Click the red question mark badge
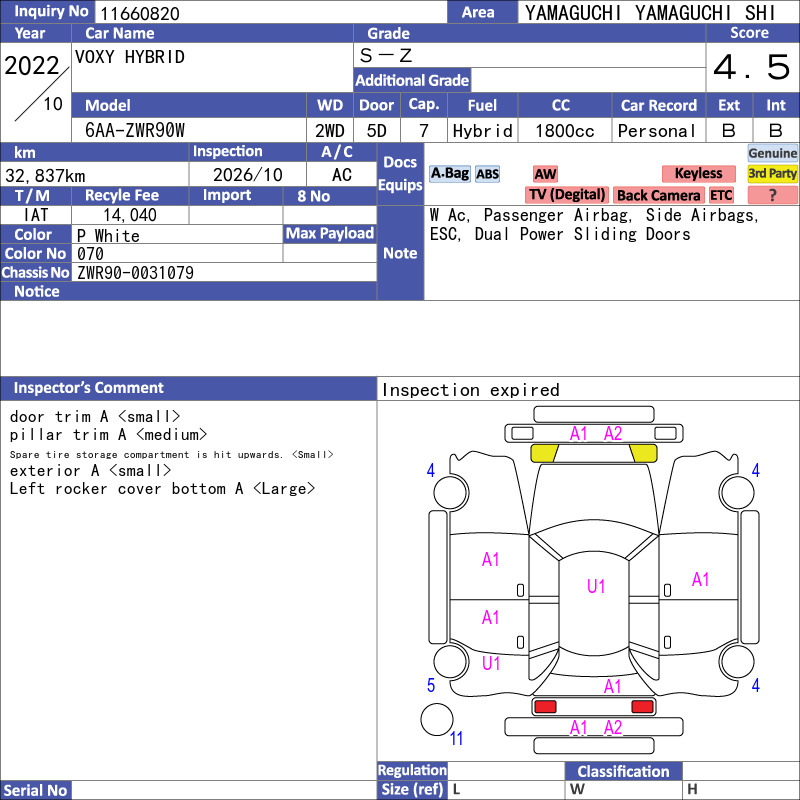The height and width of the screenshot is (800, 800). click(772, 195)
